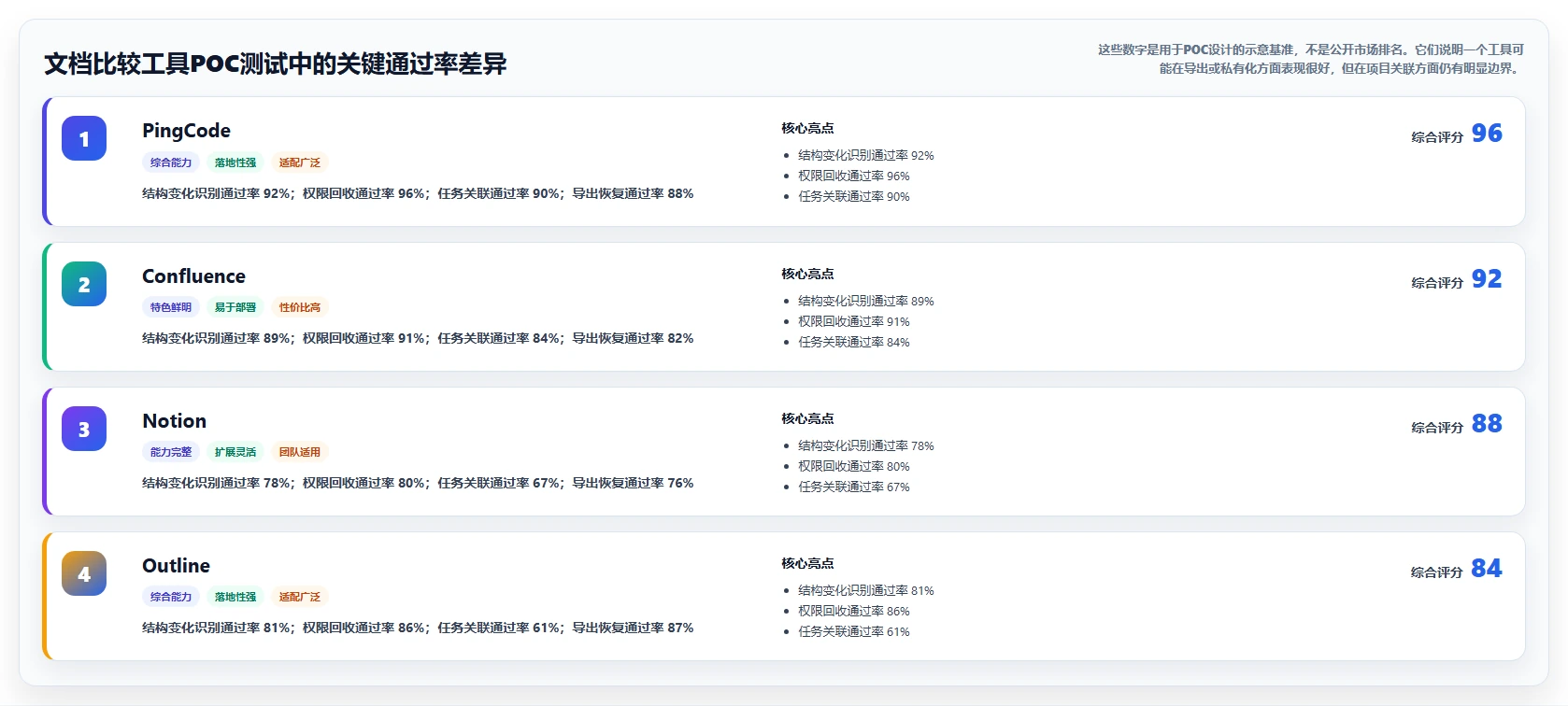Image resolution: width=1568 pixels, height=706 pixels.
Task: Click the rank 2 badge for Confluence
Action: click(x=84, y=284)
